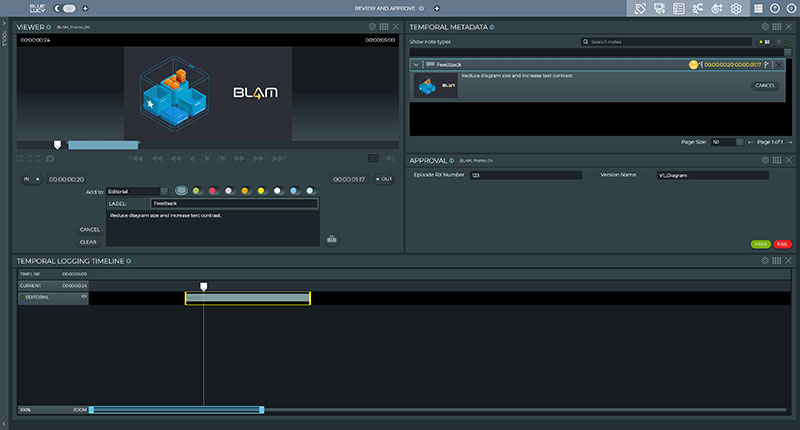
Task: Collapse the Feedback note entry
Action: point(416,64)
